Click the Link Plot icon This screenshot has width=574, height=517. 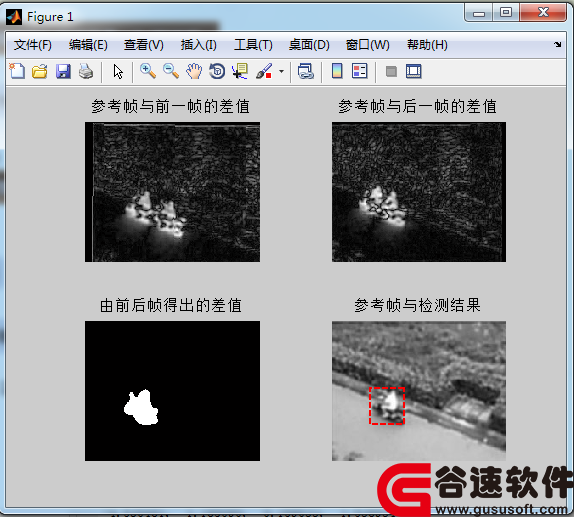point(306,71)
